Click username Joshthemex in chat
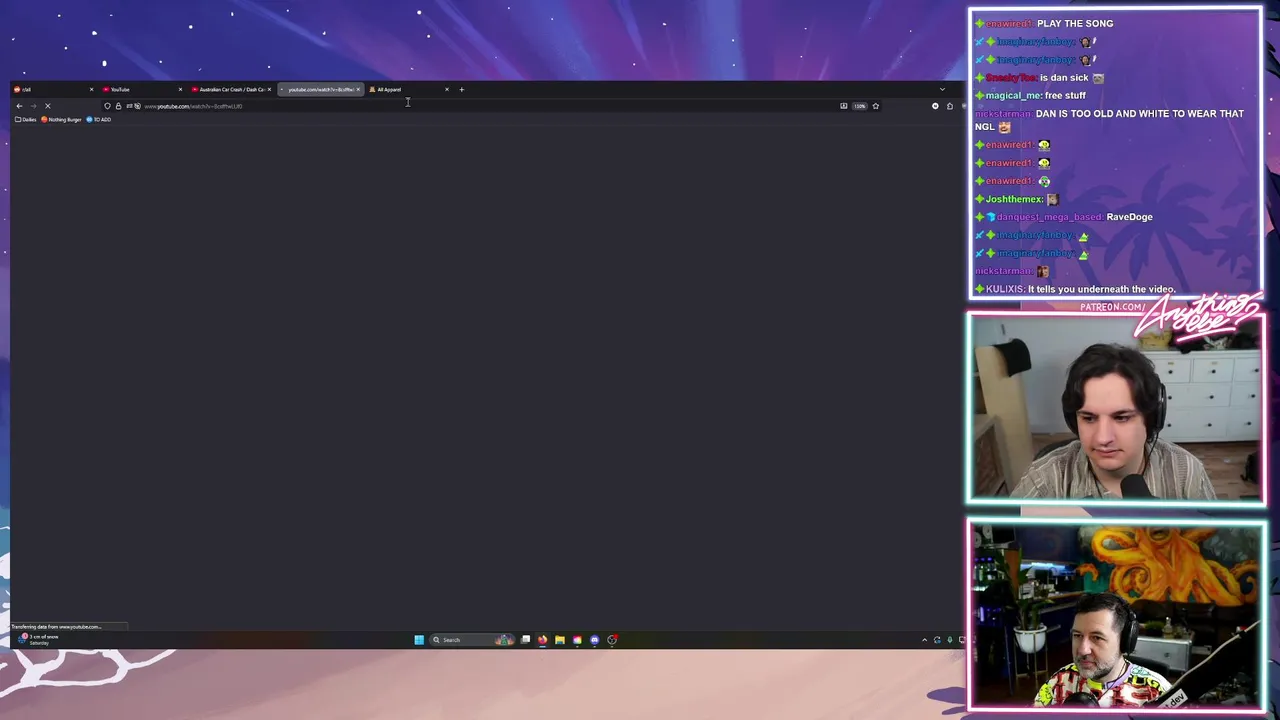This screenshot has width=1280, height=720. 1014,199
